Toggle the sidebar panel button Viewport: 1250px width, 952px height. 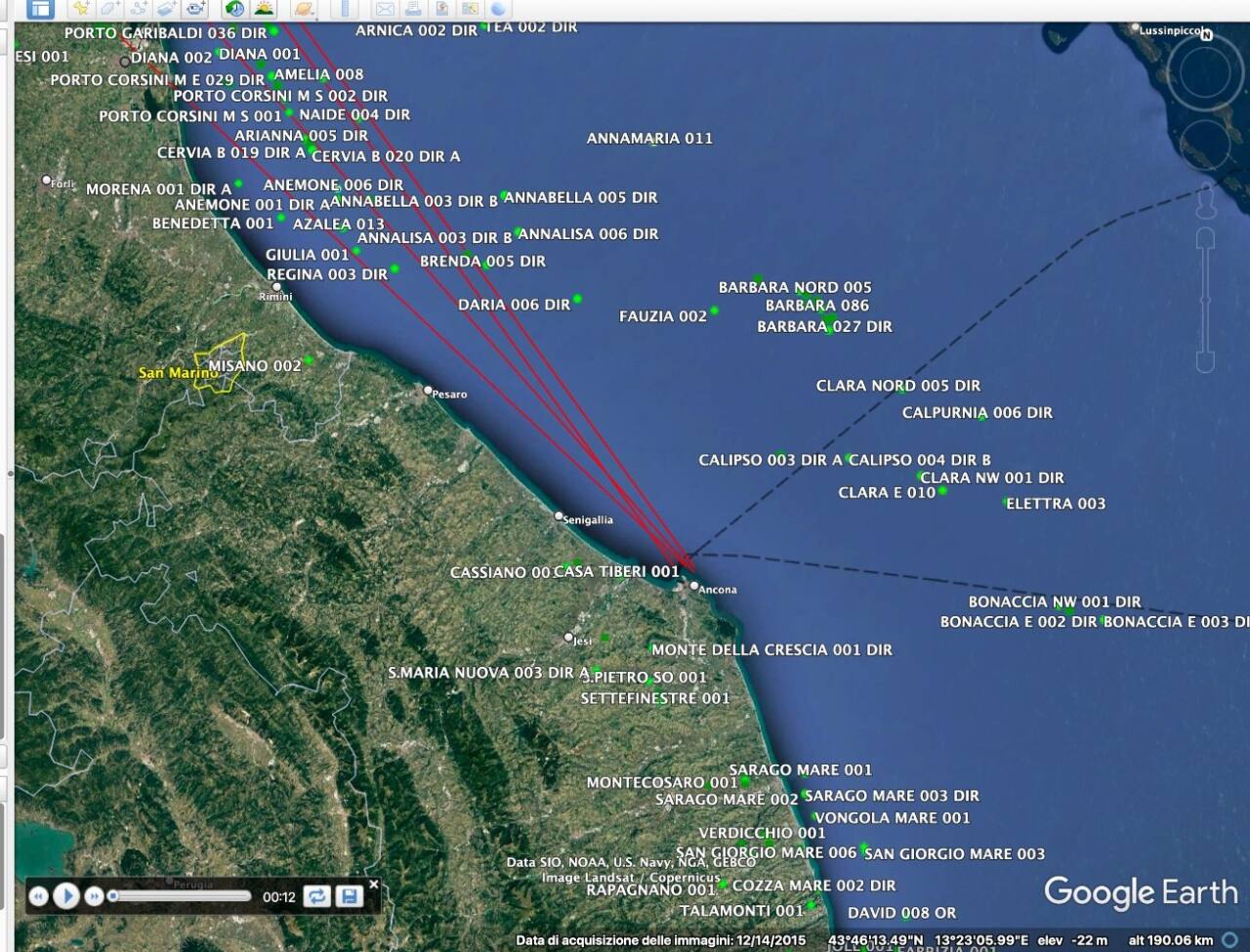pos(40,10)
